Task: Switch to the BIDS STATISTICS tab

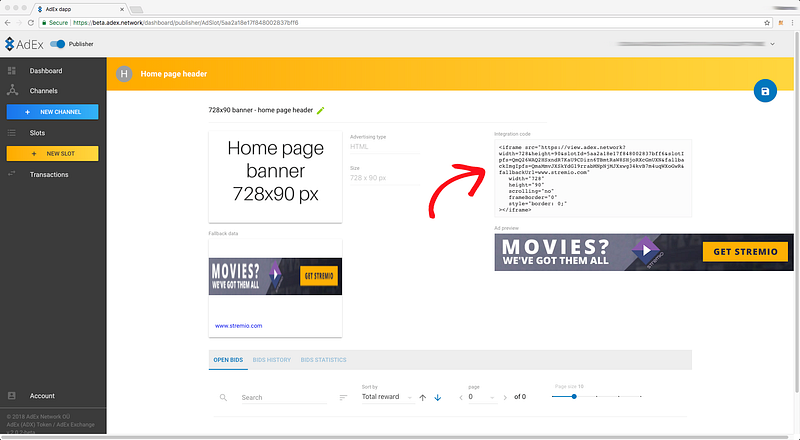Action: (323, 360)
